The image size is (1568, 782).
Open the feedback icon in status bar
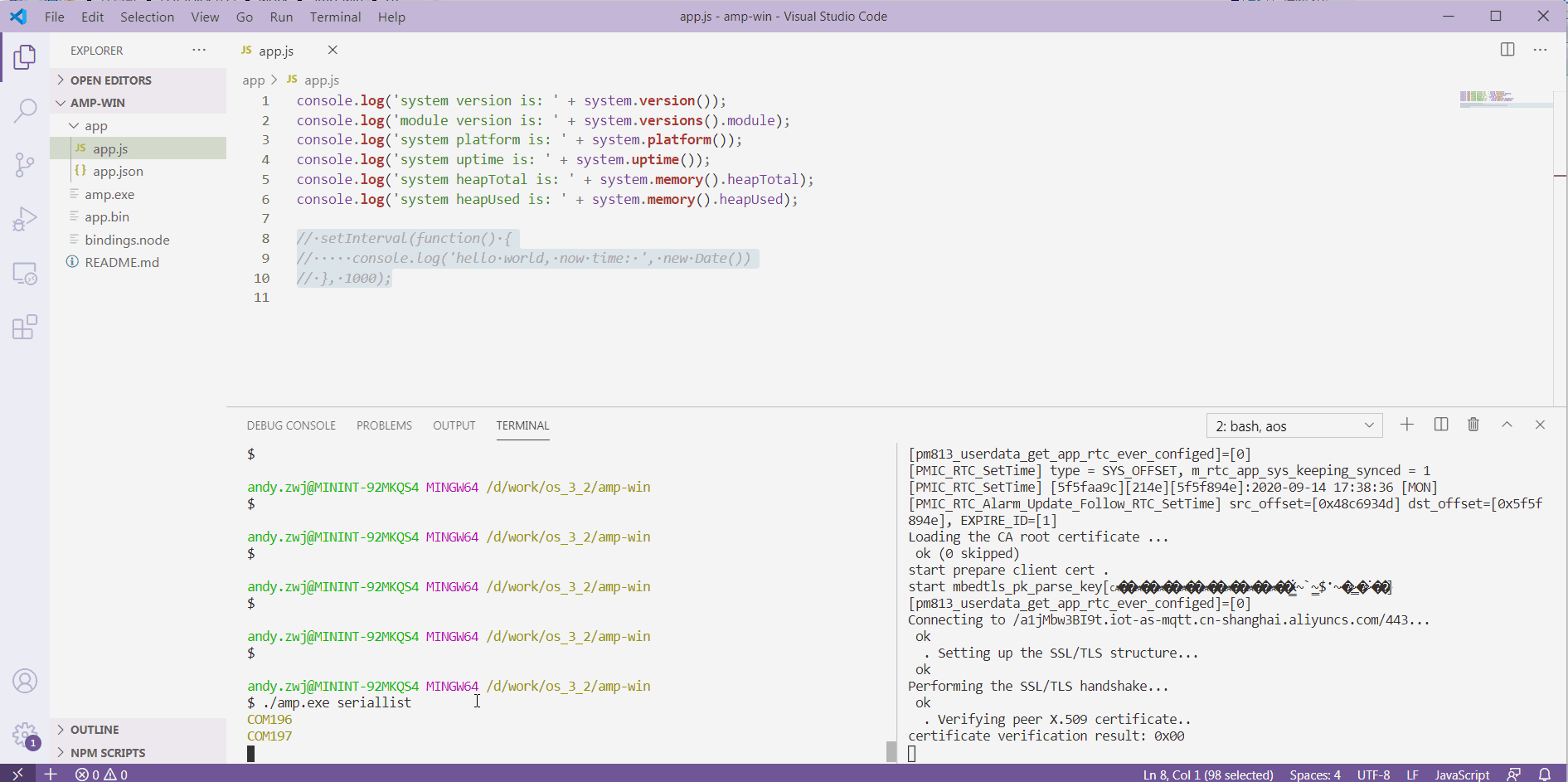[1513, 775]
